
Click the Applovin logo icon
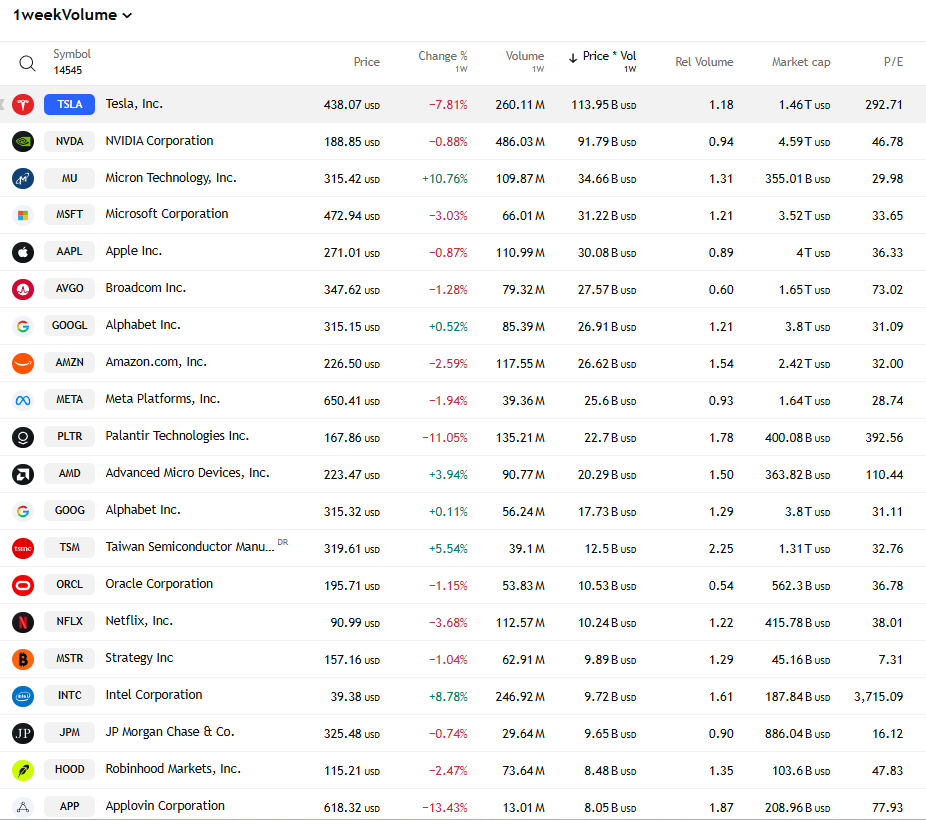(23, 807)
